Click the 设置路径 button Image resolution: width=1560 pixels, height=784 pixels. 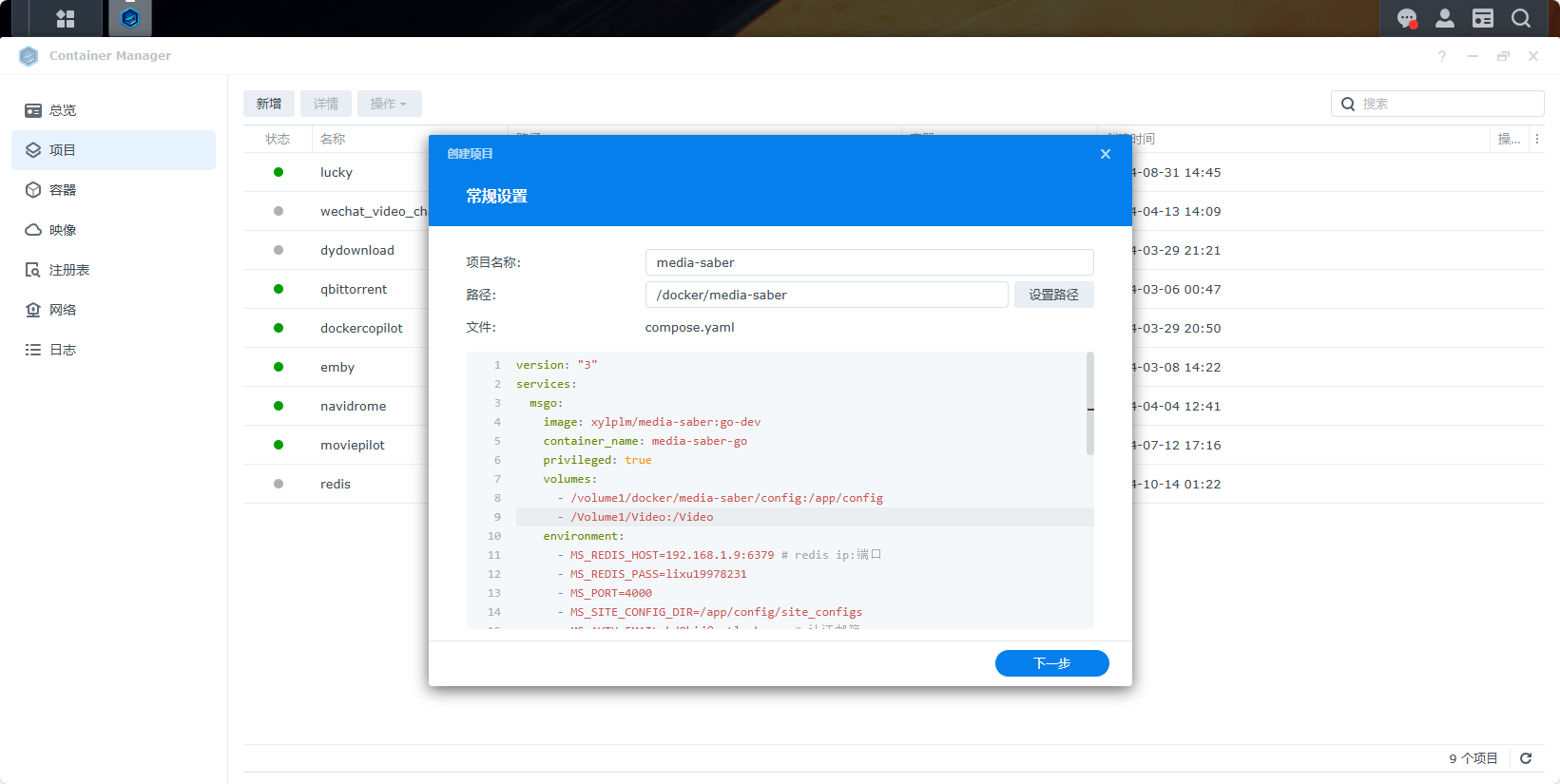(x=1053, y=295)
